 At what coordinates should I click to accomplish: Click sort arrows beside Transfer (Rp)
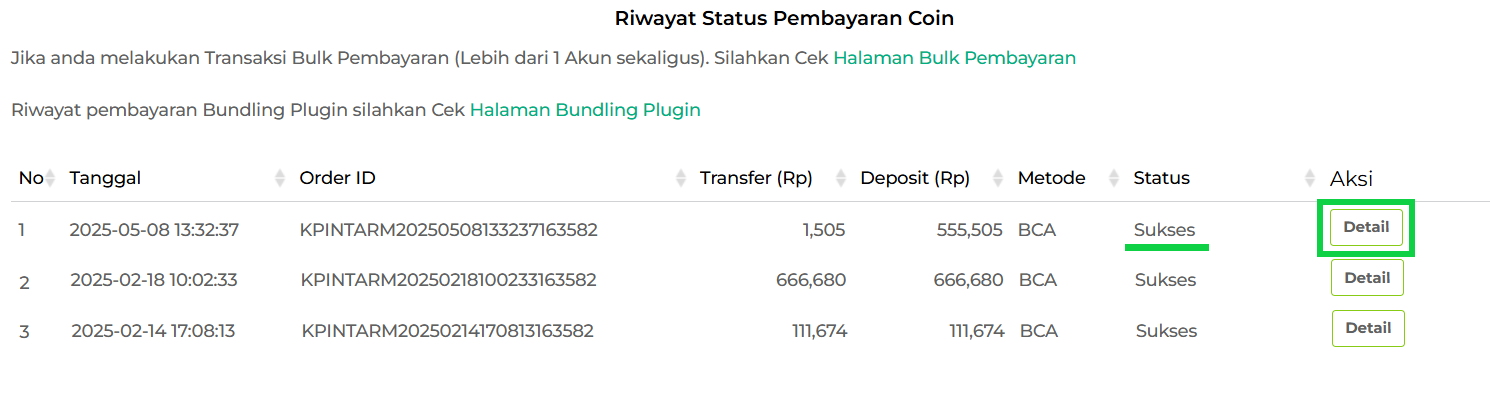[841, 178]
